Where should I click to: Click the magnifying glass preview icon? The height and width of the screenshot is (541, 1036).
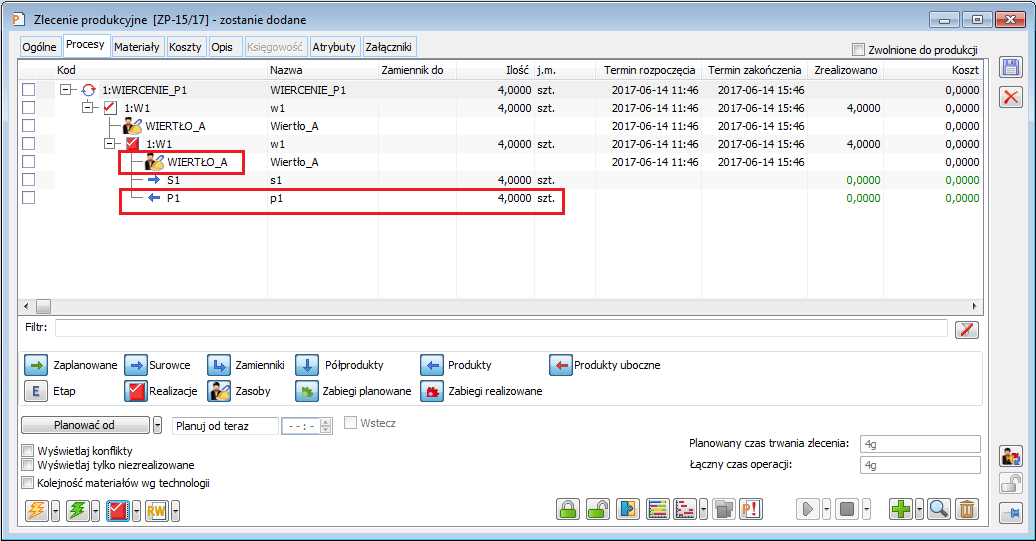[x=939, y=509]
